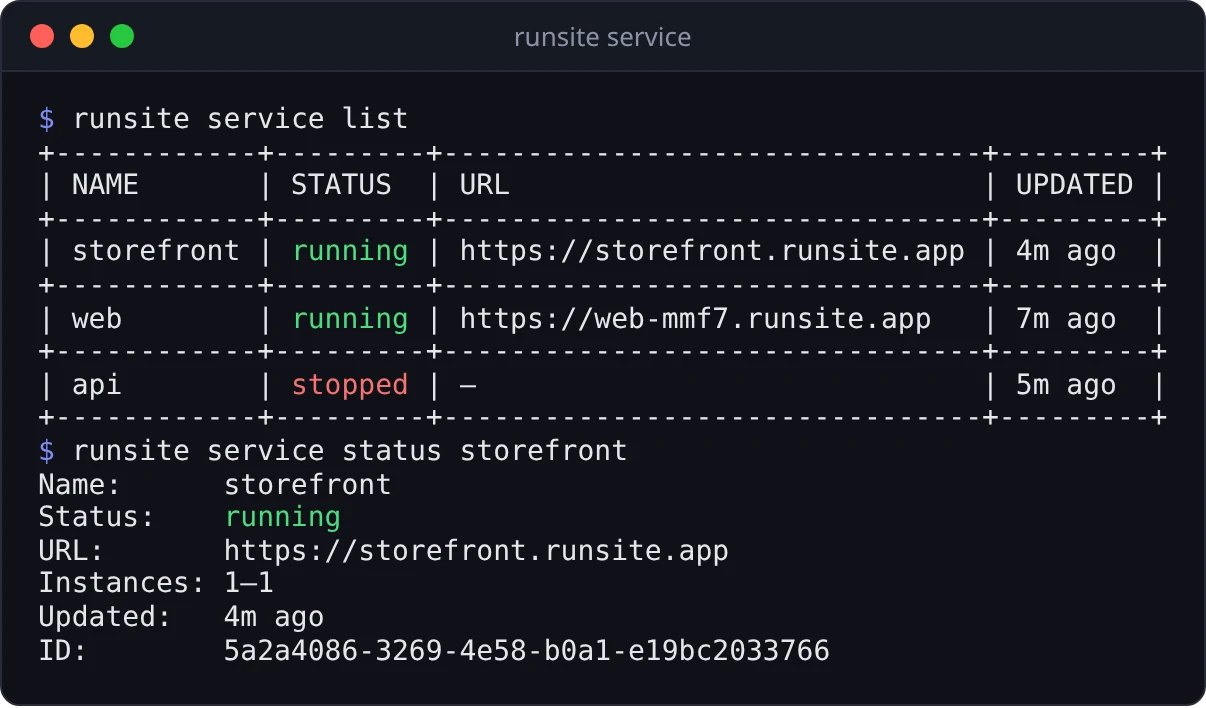Open the storefront URL in status output

[x=476, y=551]
